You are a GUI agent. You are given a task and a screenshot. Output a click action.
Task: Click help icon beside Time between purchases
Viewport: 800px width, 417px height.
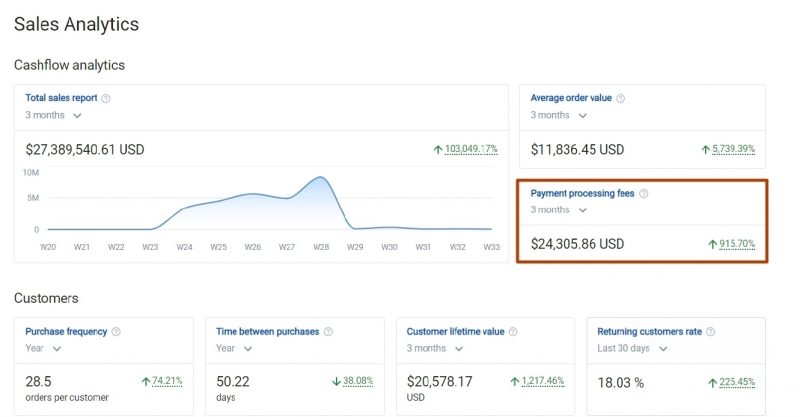[329, 331]
